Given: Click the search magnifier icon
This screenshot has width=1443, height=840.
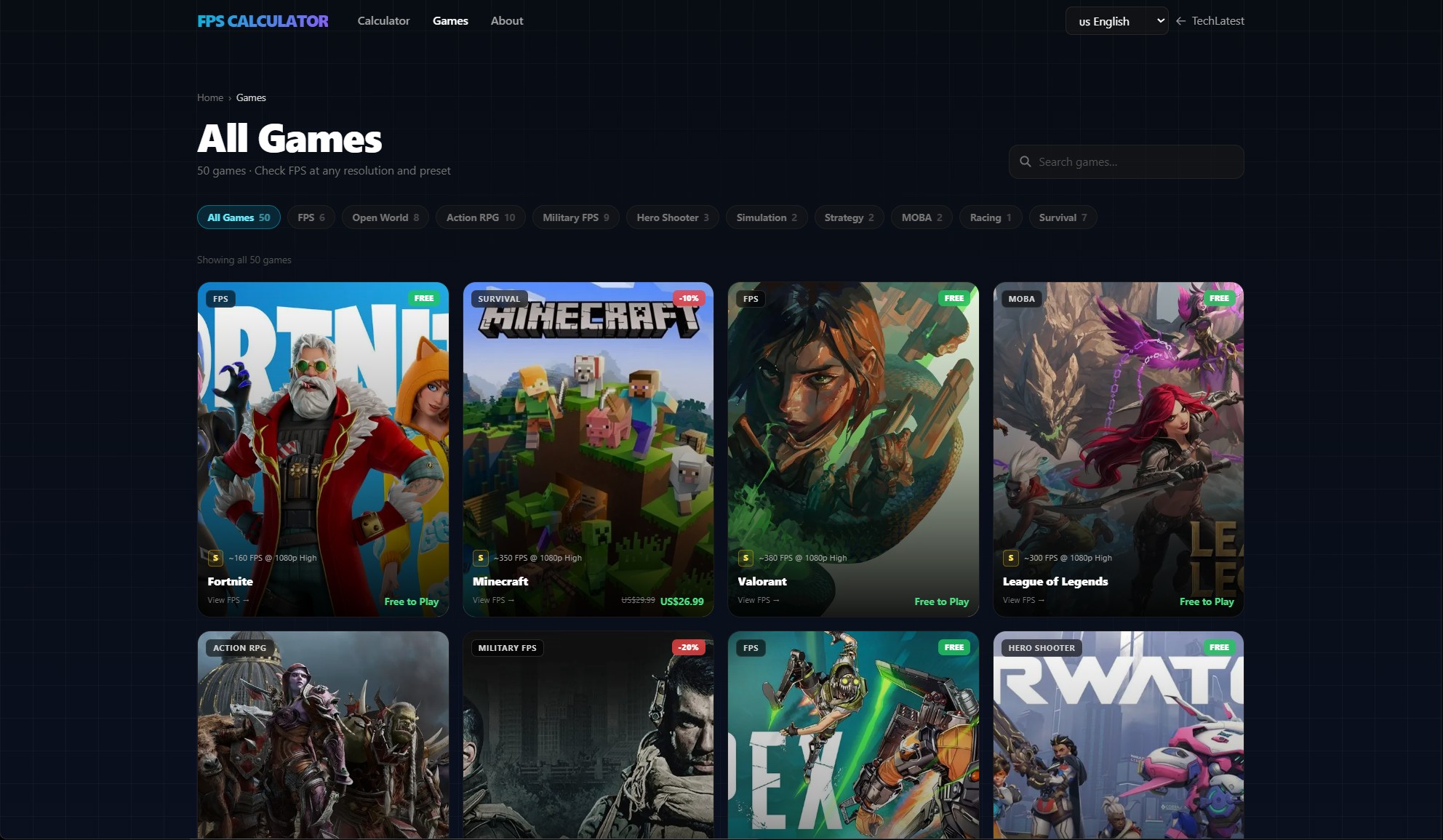Looking at the screenshot, I should [1025, 161].
